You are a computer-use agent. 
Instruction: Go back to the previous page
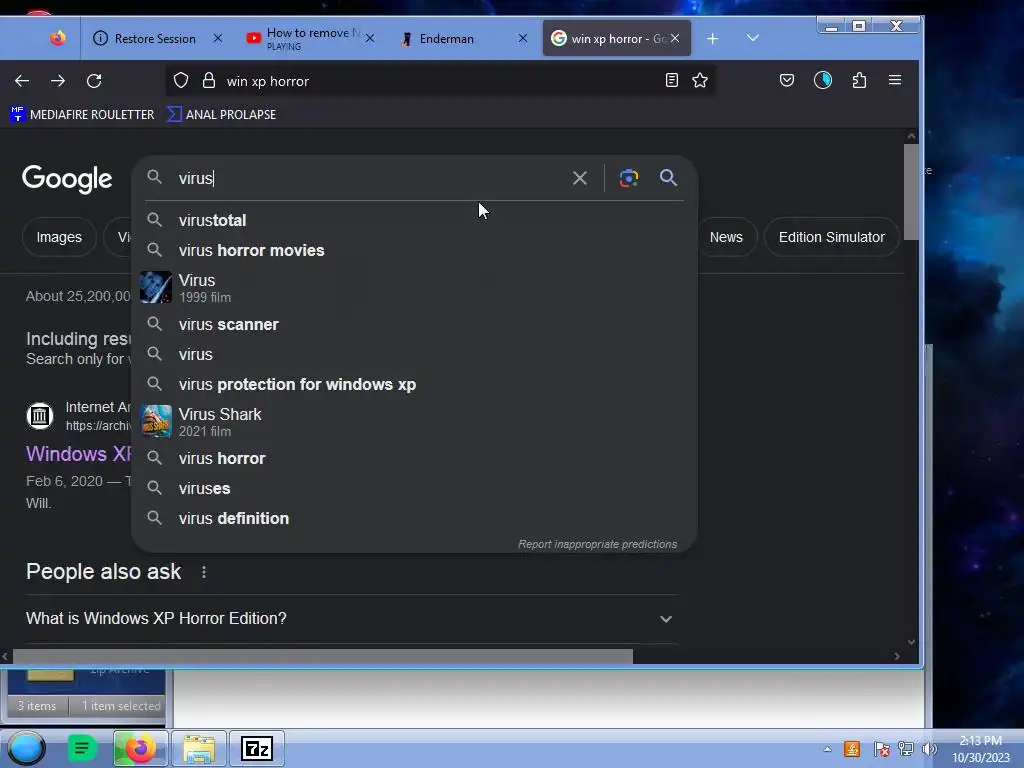[x=22, y=81]
